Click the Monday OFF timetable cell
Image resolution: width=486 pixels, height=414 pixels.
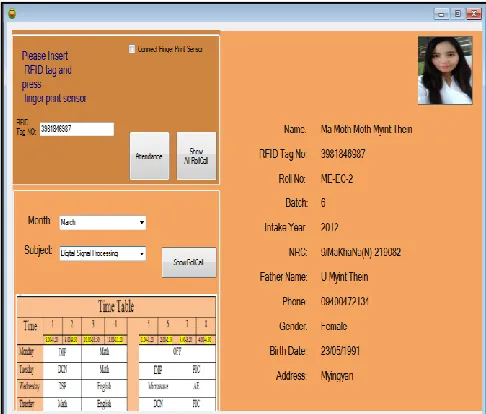coord(177,352)
